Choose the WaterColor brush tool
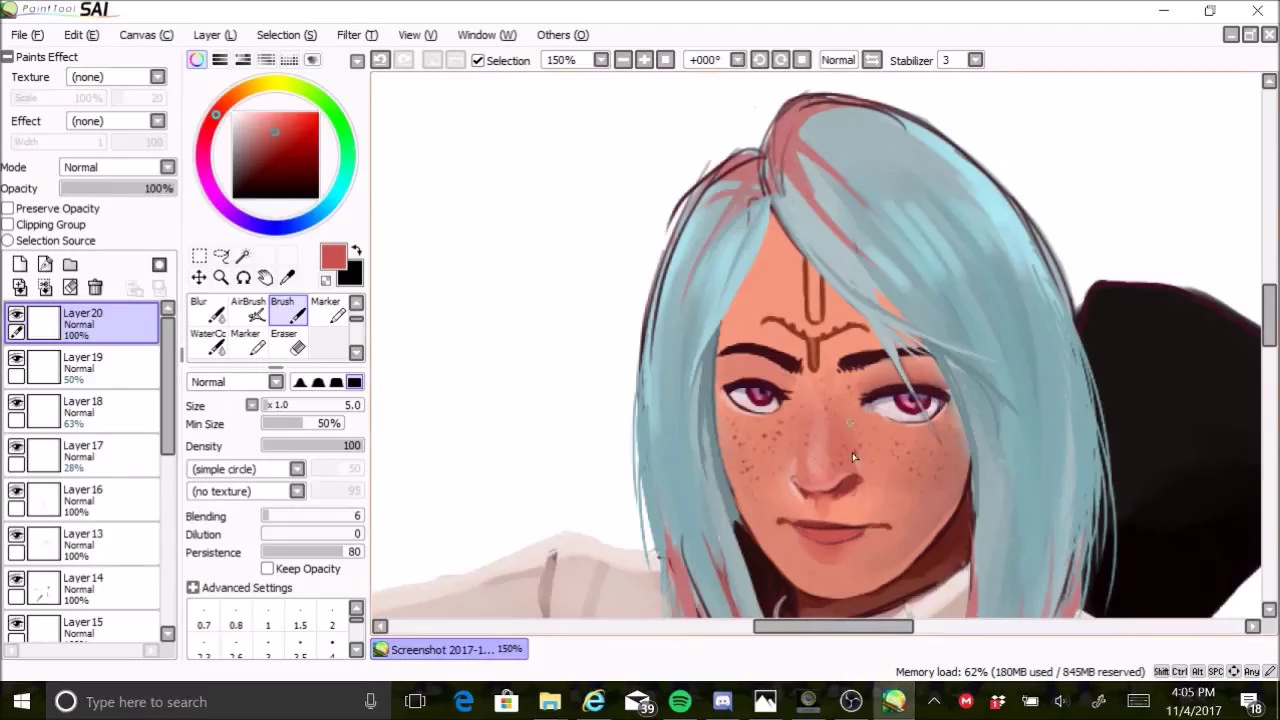1280x720 pixels. coord(207,343)
